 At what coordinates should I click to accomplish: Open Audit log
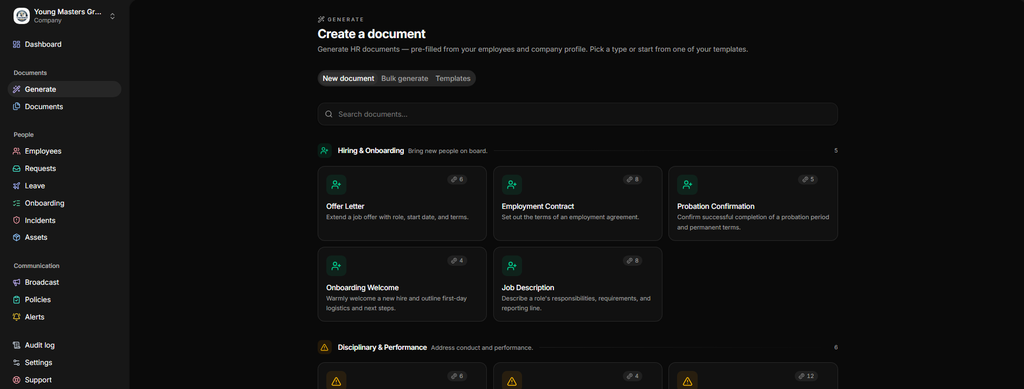[x=64, y=345]
